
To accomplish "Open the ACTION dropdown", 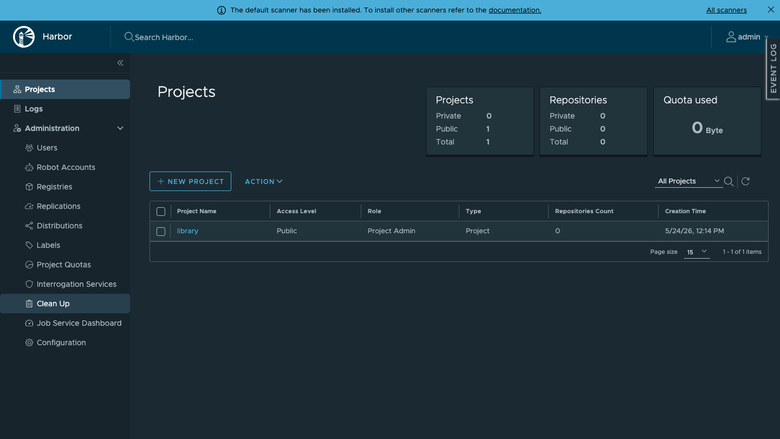I will click(x=264, y=181).
